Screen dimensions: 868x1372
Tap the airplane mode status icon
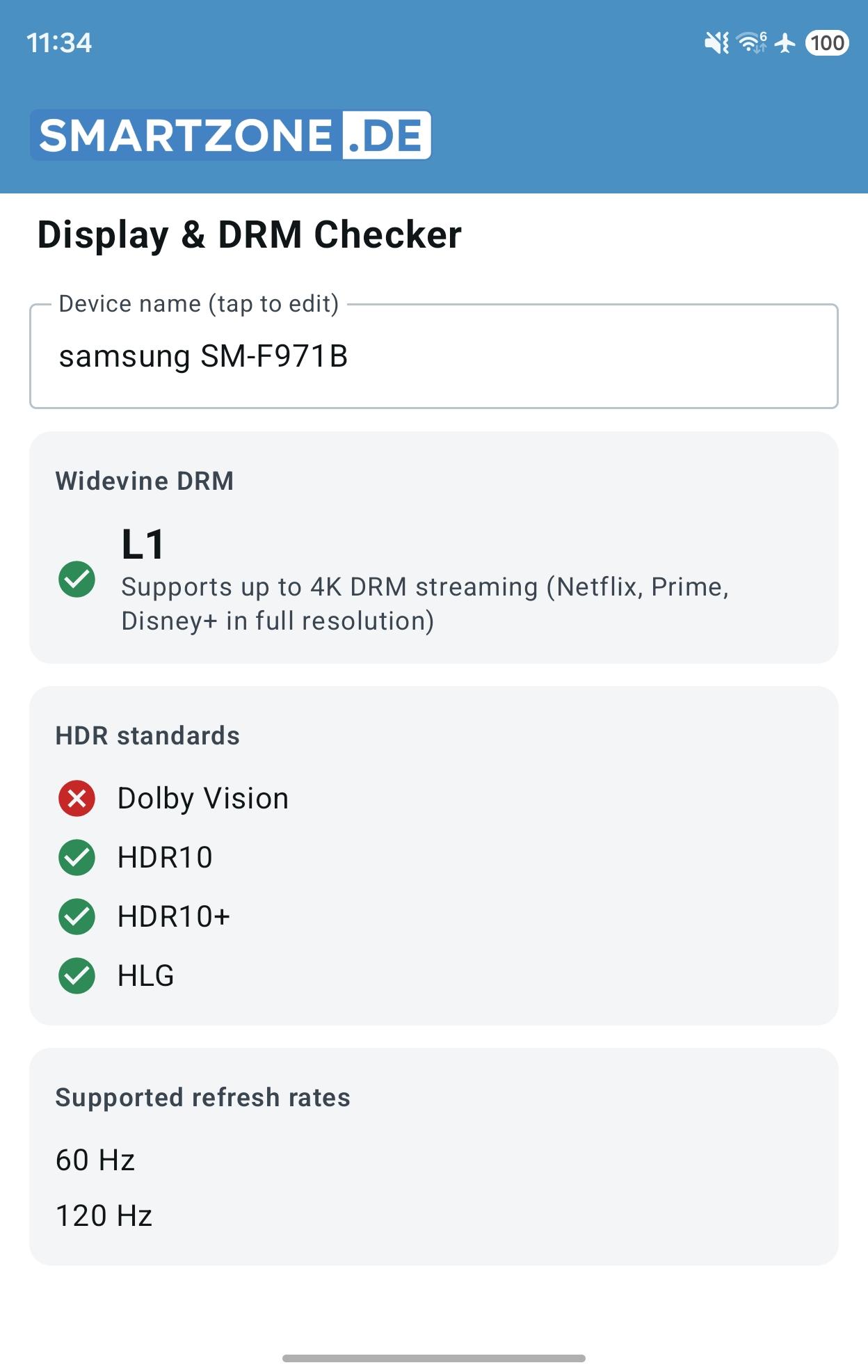point(785,42)
